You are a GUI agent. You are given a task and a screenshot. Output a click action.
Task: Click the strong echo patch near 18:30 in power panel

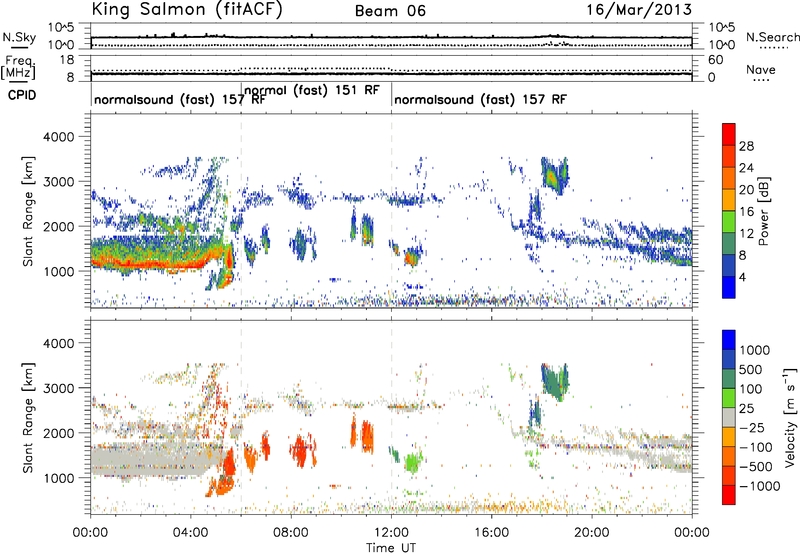[554, 177]
